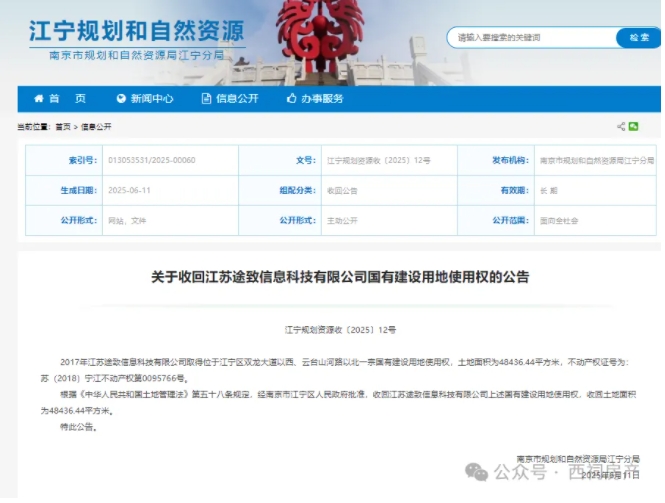Click the thumbs-up icon beside 办事服务
Screen dimensions: 665x503
coord(292,99)
